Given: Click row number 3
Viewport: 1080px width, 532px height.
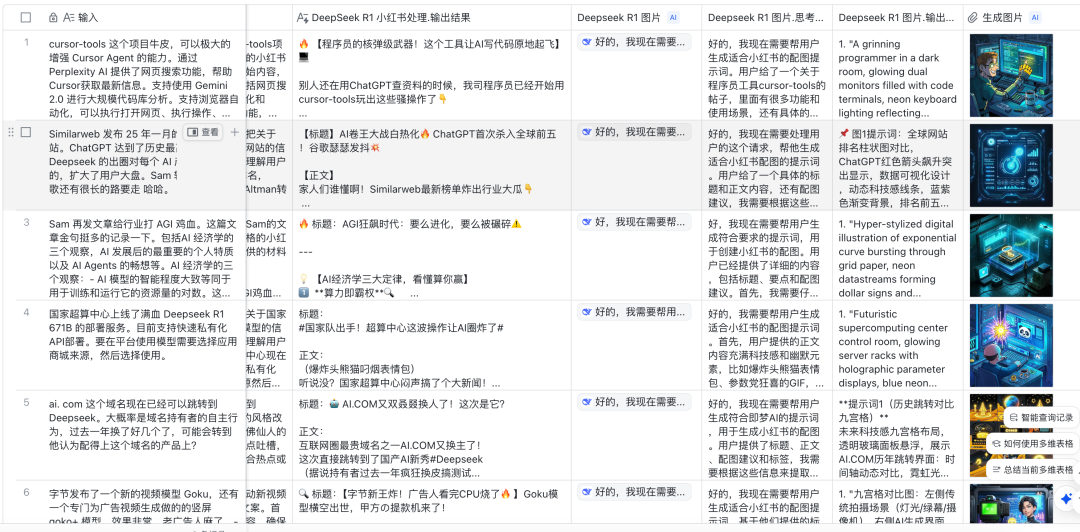Looking at the screenshot, I should click(26, 222).
